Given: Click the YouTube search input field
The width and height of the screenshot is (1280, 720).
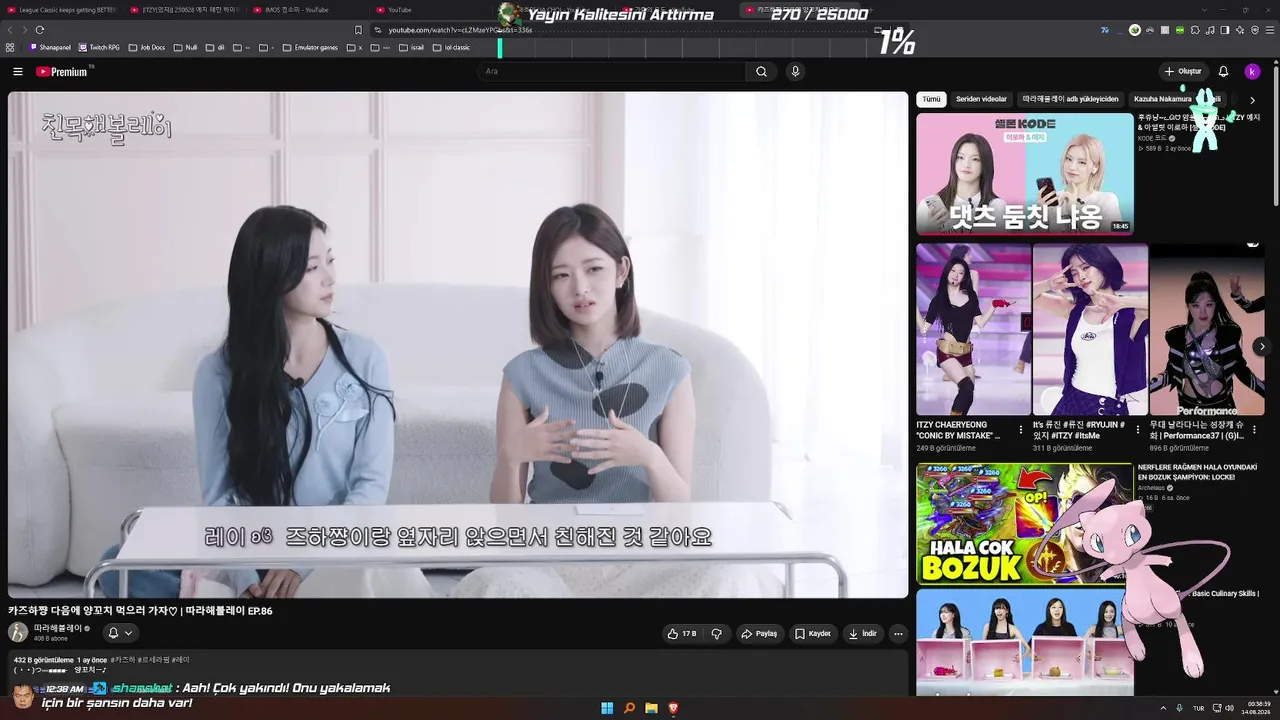Looking at the screenshot, I should point(612,72).
